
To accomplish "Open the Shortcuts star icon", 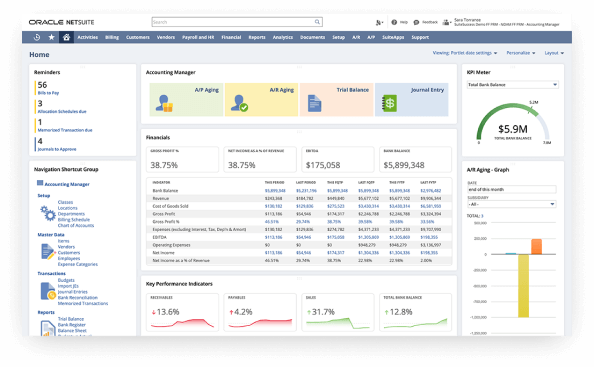I will [52, 37].
